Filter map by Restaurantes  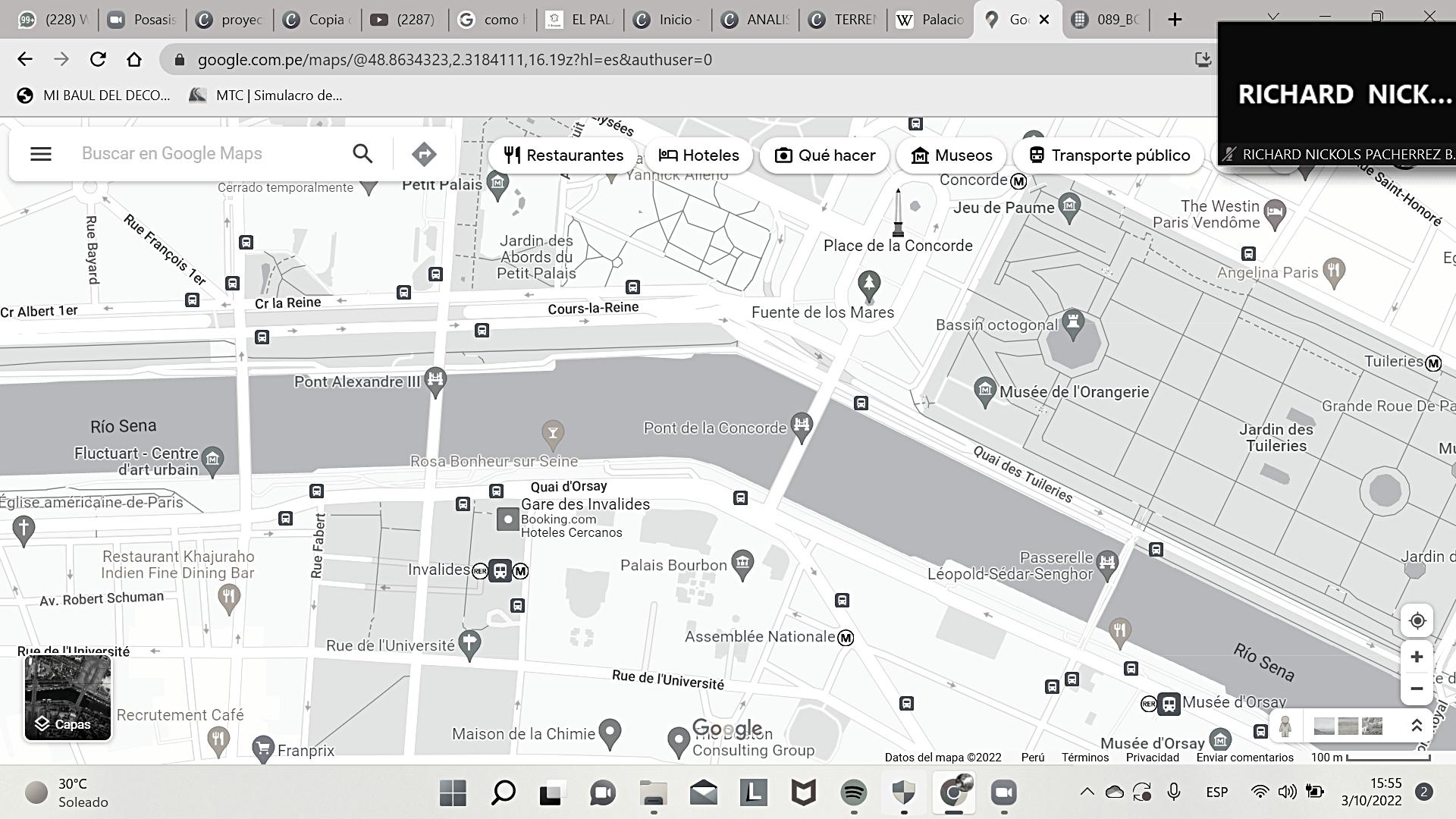[x=563, y=155]
